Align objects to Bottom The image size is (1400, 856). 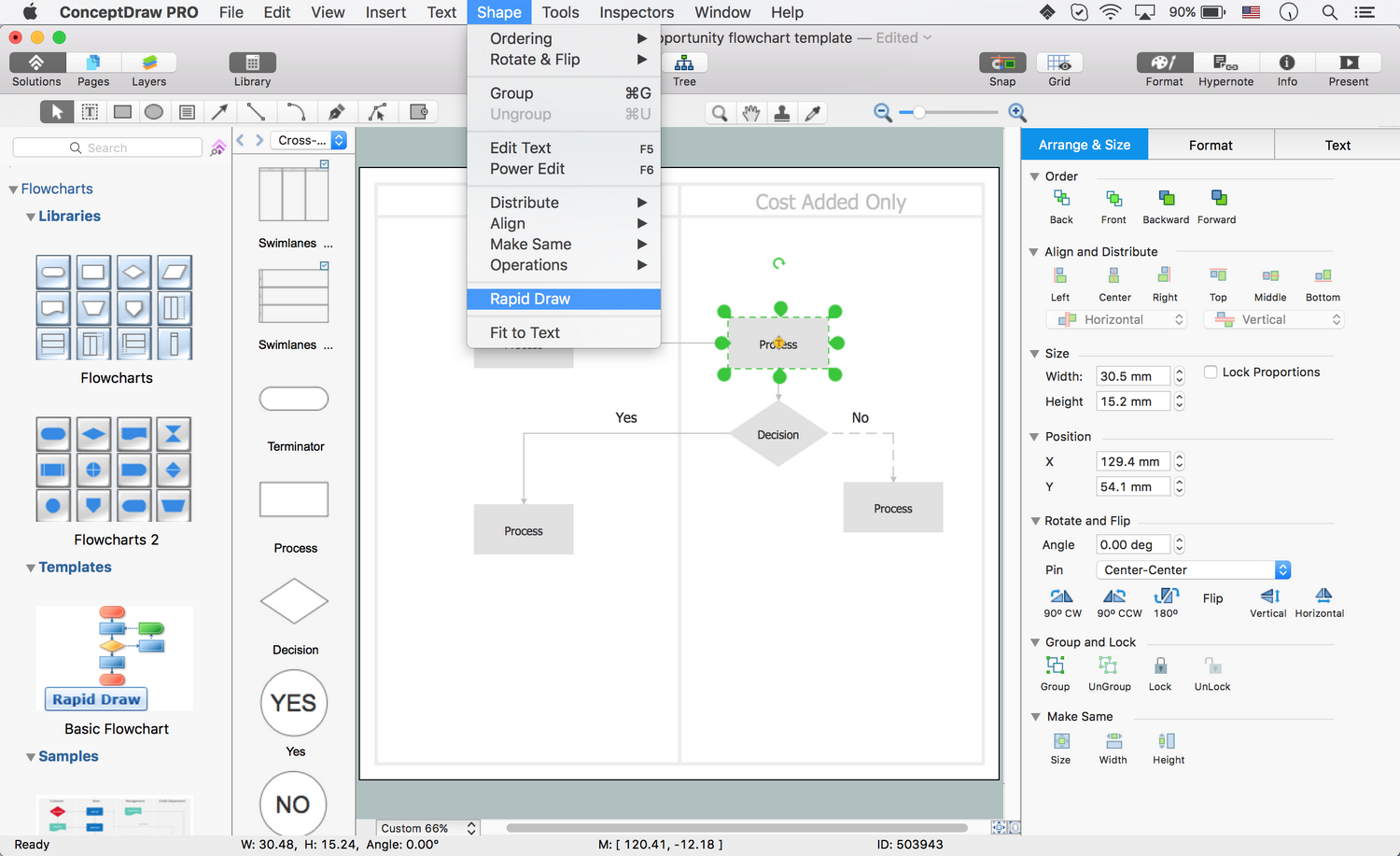pyautogui.click(x=1323, y=284)
